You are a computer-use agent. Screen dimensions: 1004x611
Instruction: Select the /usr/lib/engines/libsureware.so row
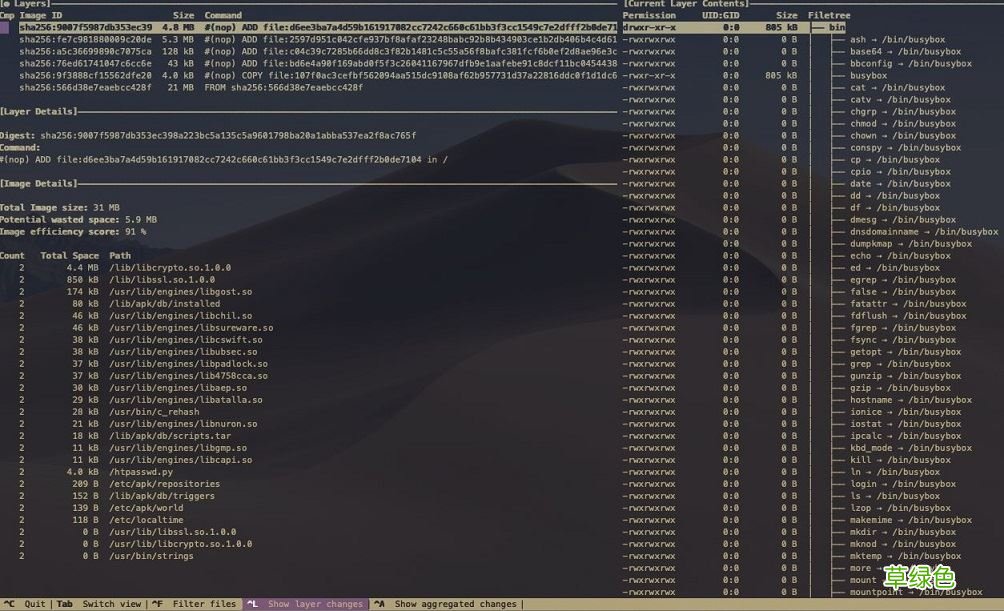(145, 328)
